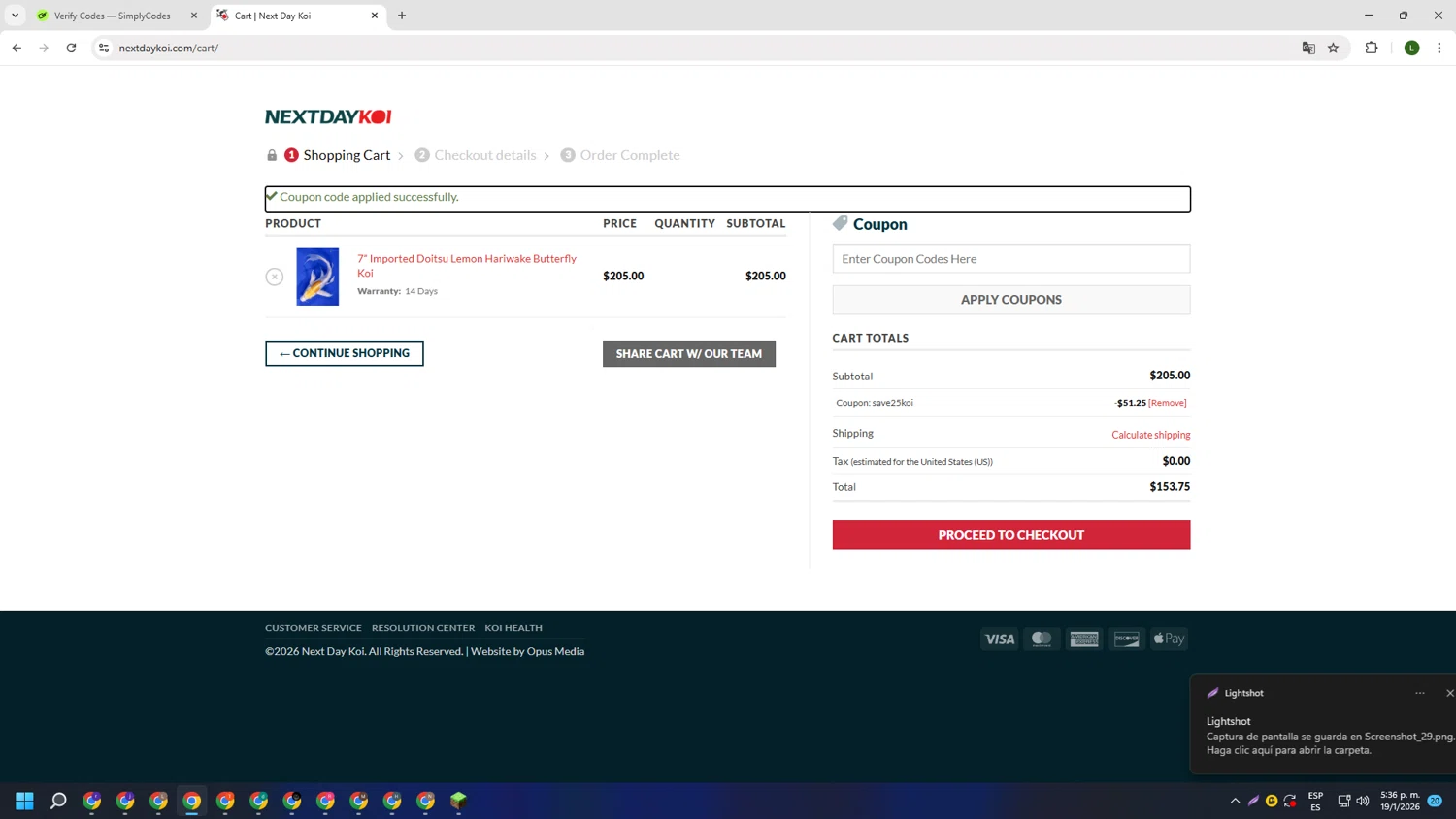
Task: Click Share Cart W/ Our Team button
Action: click(x=689, y=353)
